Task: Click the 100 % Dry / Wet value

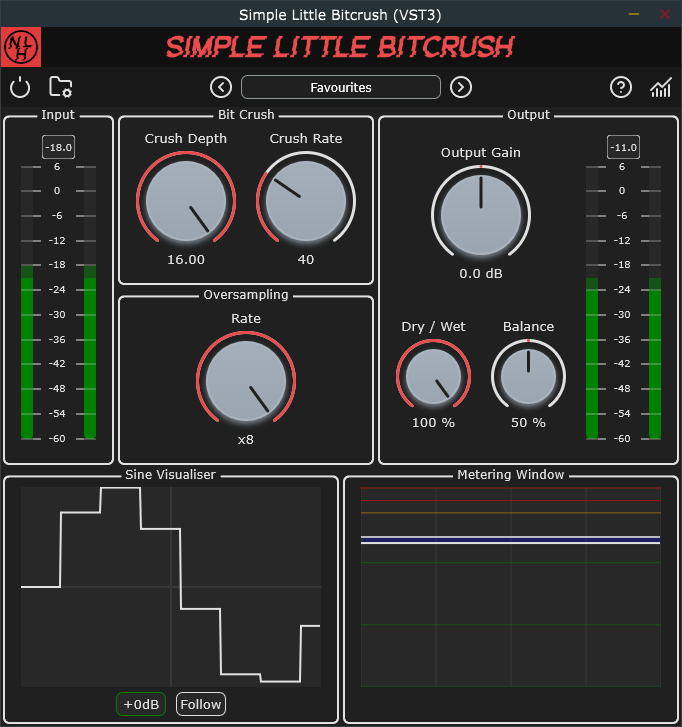Action: click(433, 423)
